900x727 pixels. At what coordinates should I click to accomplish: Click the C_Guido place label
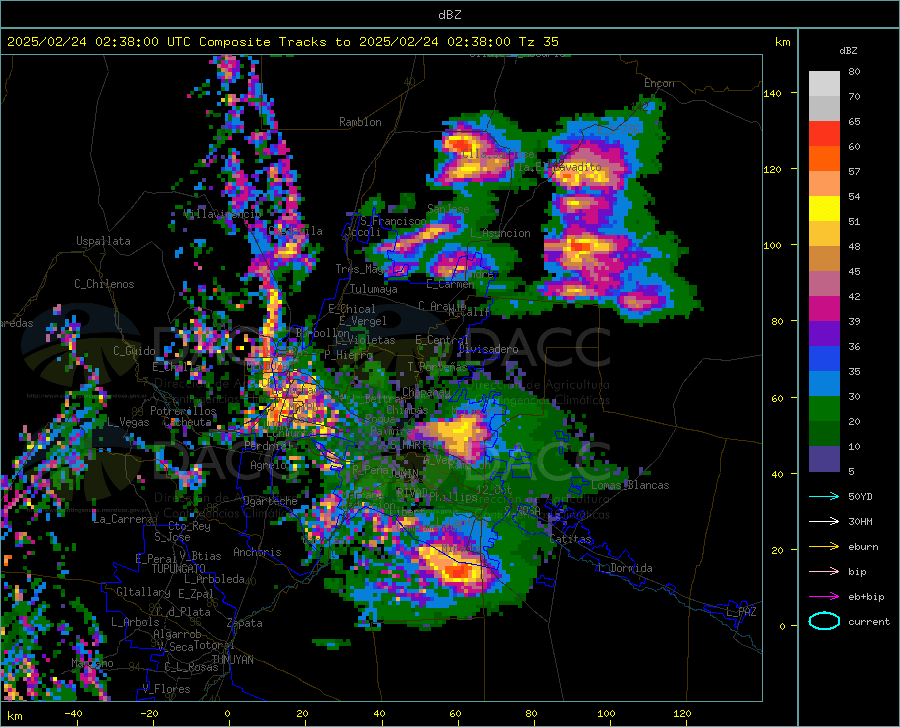134,351
